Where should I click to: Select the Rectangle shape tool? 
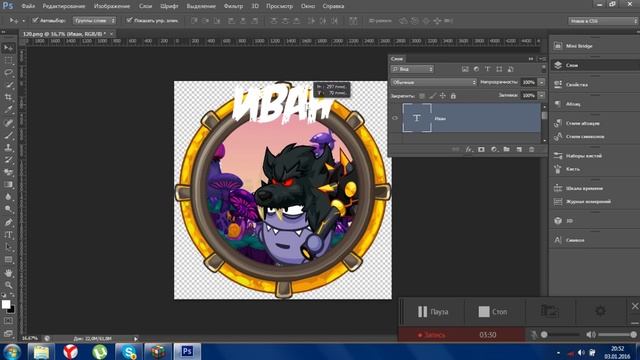pyautogui.click(x=8, y=260)
